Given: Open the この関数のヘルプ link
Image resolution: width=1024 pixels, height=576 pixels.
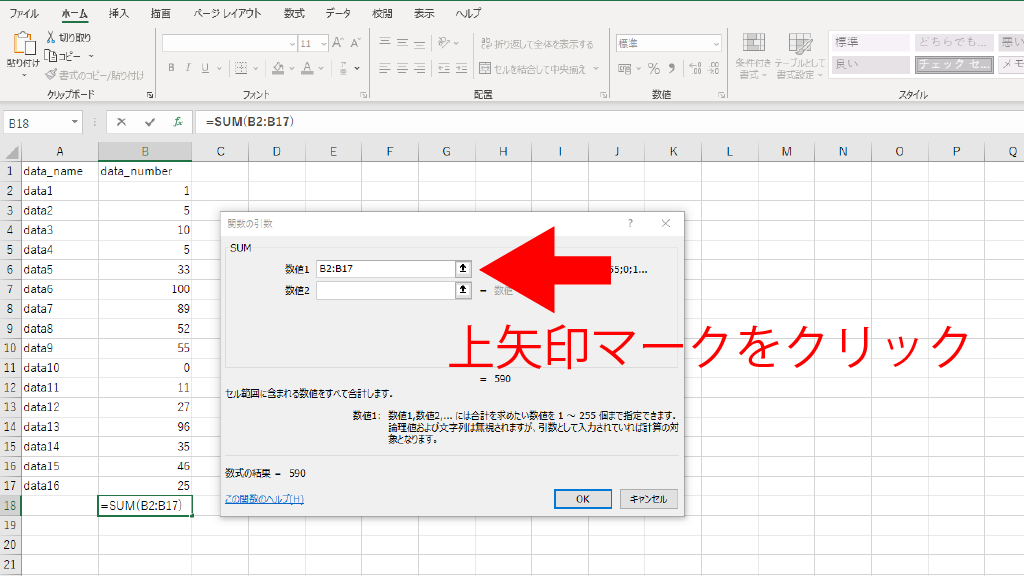Looking at the screenshot, I should point(264,498).
